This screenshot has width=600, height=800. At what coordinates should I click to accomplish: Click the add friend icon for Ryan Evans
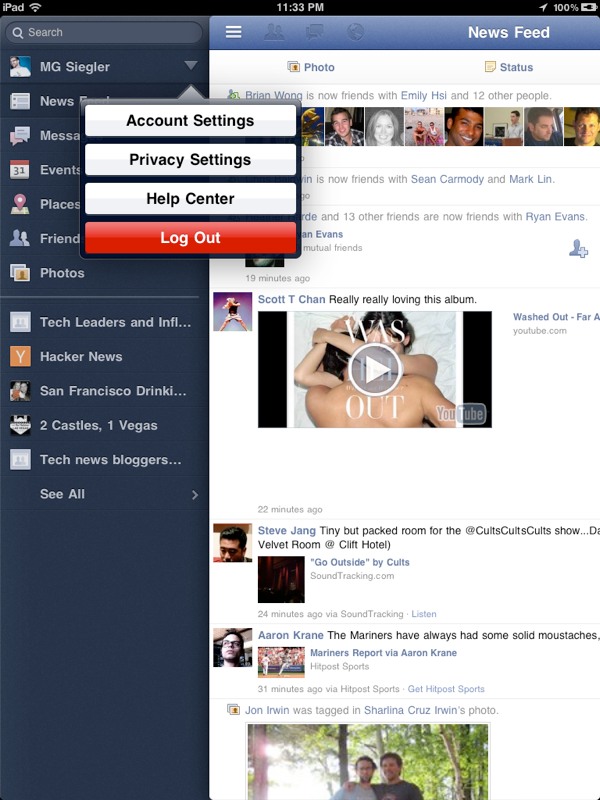coord(578,248)
